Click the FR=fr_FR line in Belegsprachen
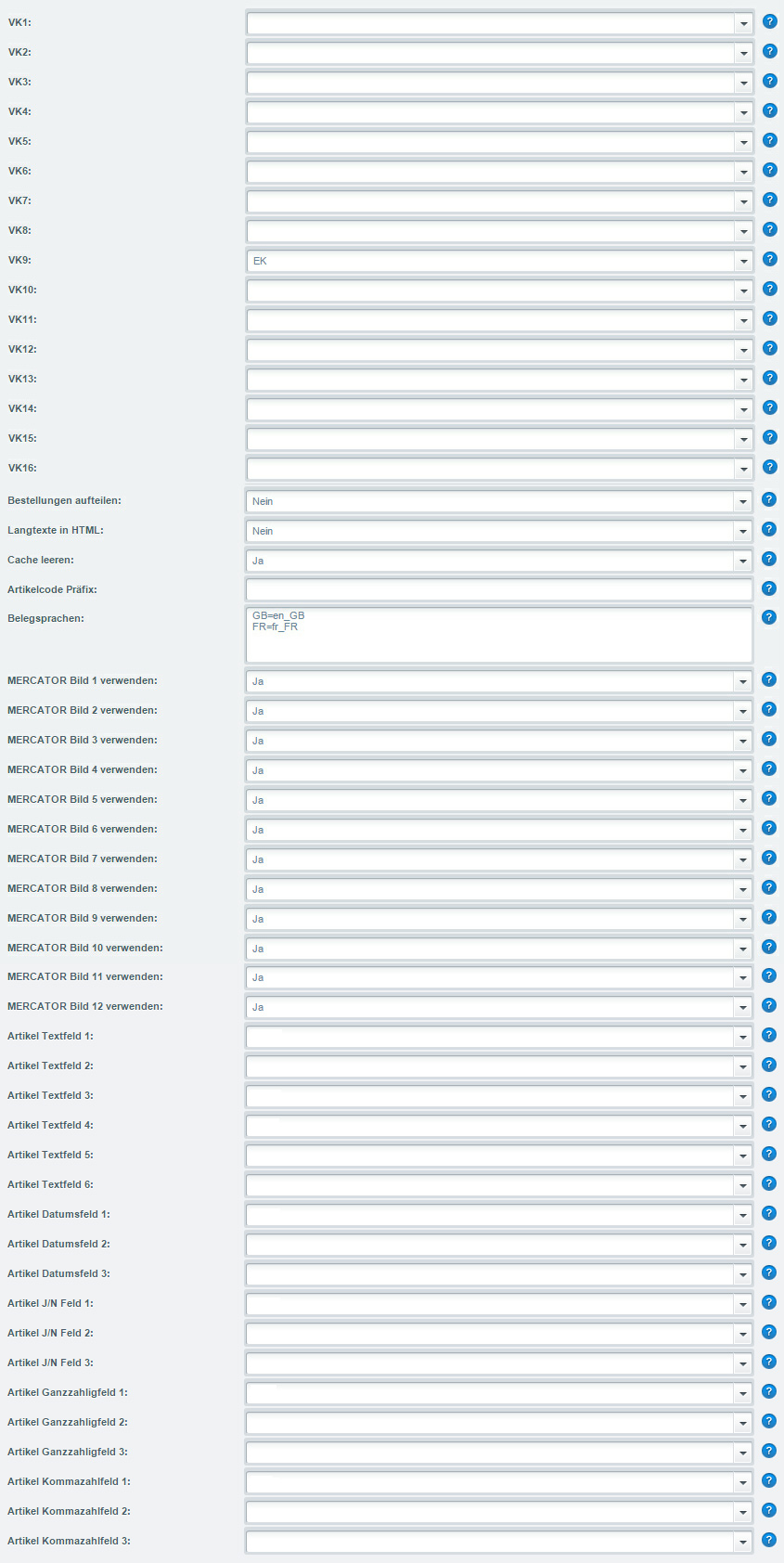 tap(275, 626)
